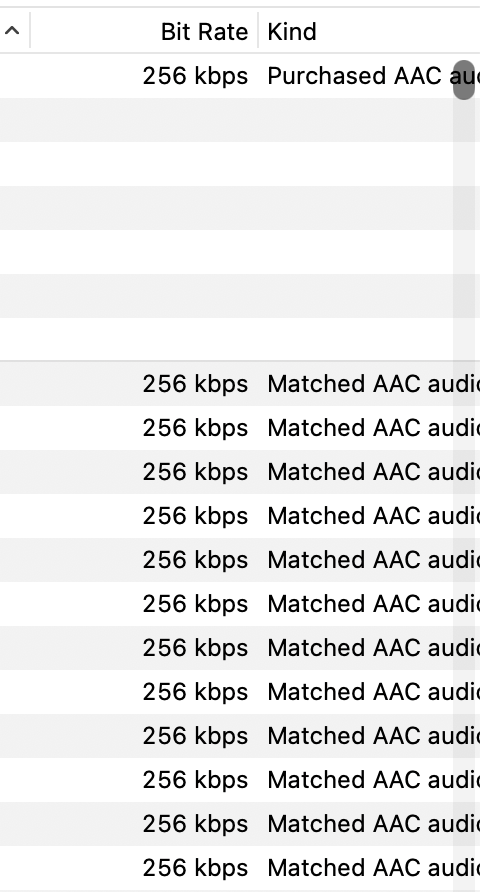Click the blank row just above the first Matched row

click(240, 339)
